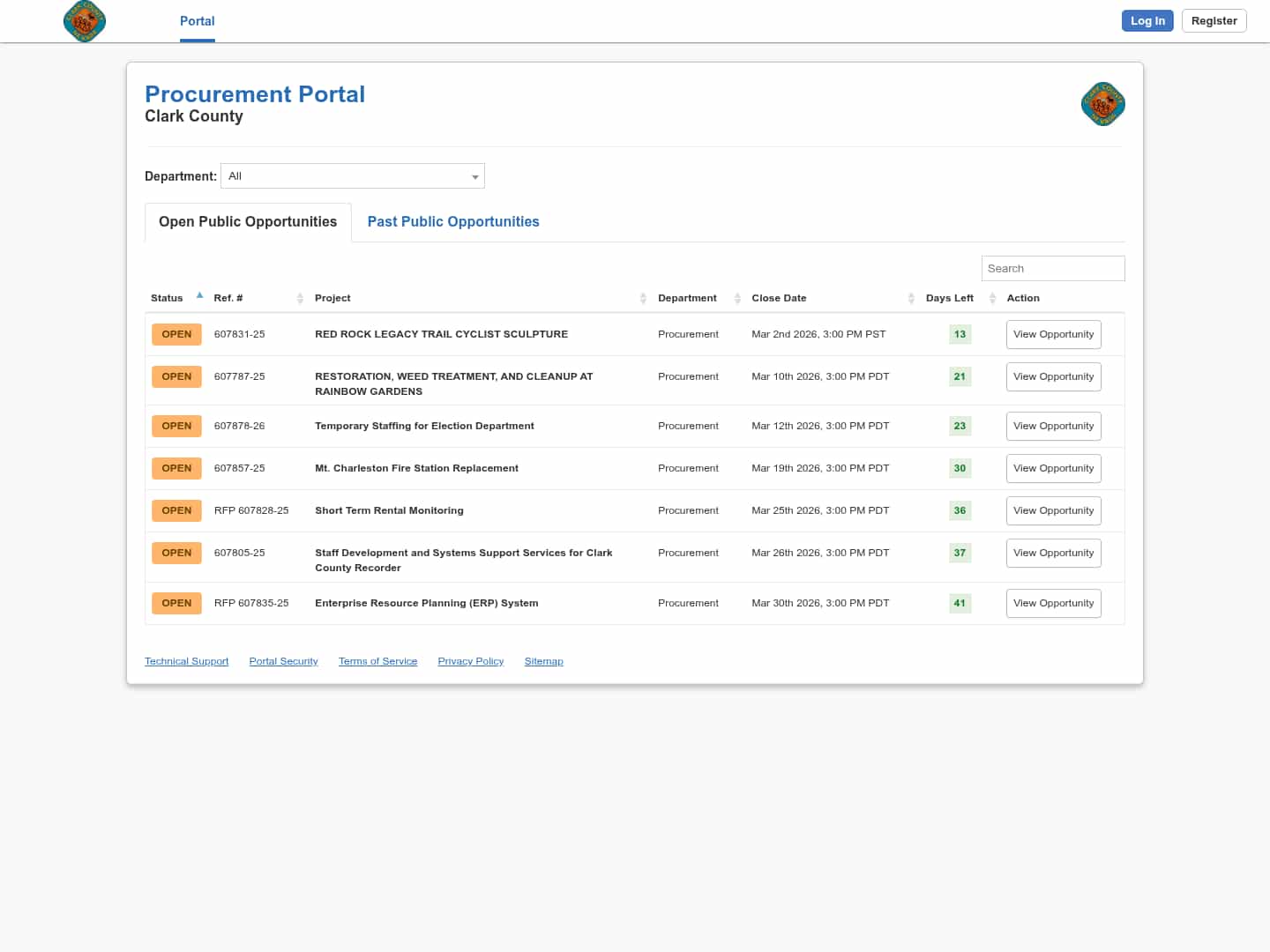Open the Portal navigation item
The image size is (1270, 952).
click(197, 21)
